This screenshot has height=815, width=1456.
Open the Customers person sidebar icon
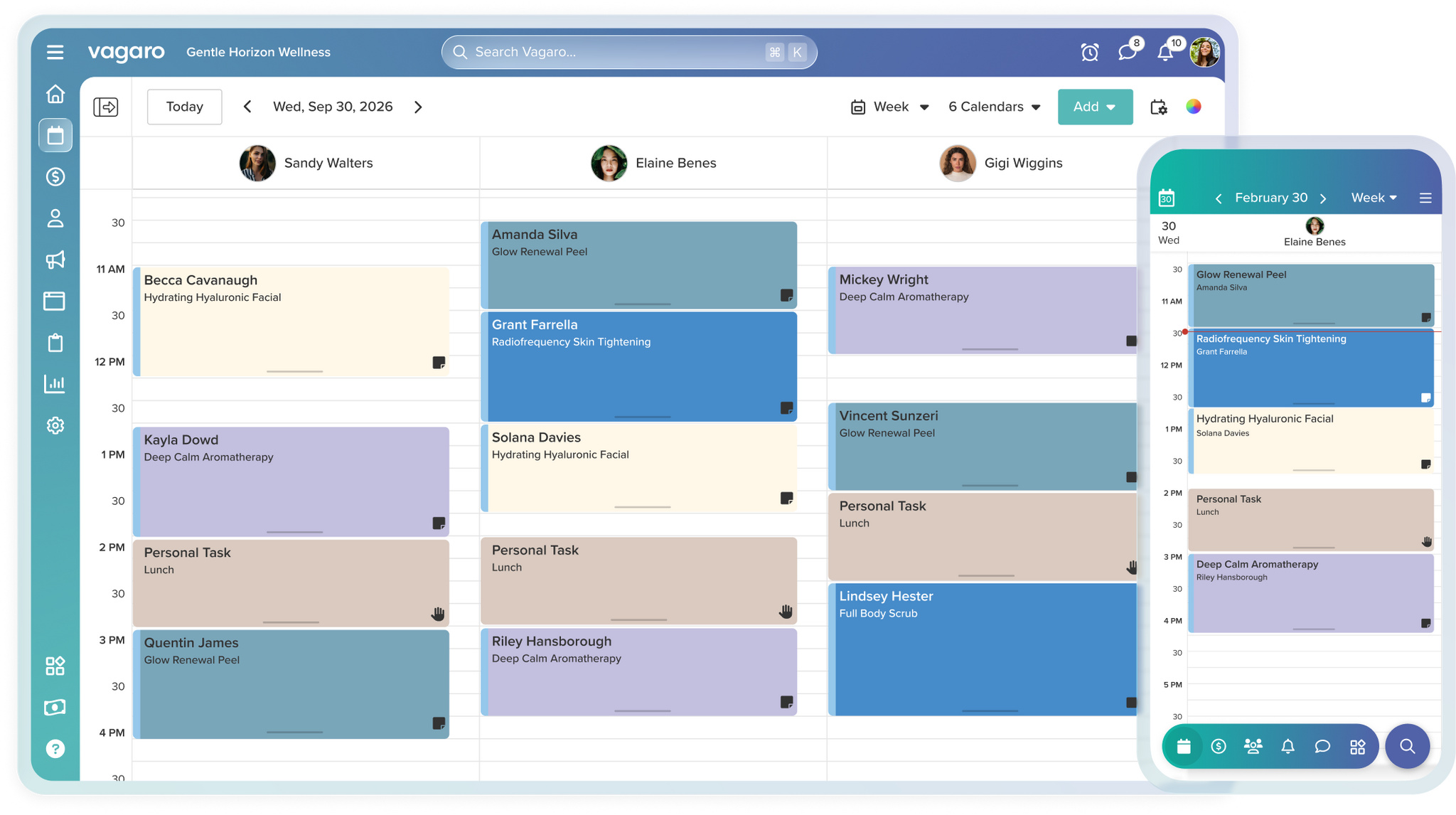[x=55, y=218]
